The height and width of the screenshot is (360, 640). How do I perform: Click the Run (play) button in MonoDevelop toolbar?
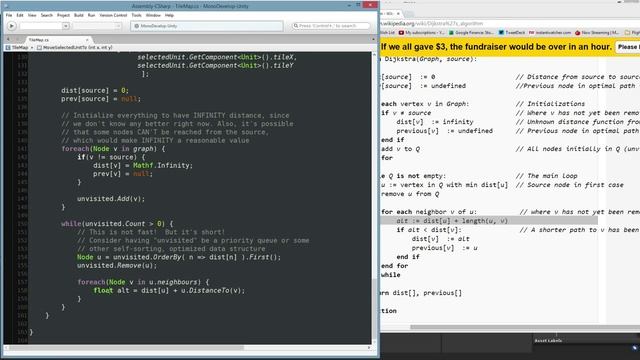[11, 26]
